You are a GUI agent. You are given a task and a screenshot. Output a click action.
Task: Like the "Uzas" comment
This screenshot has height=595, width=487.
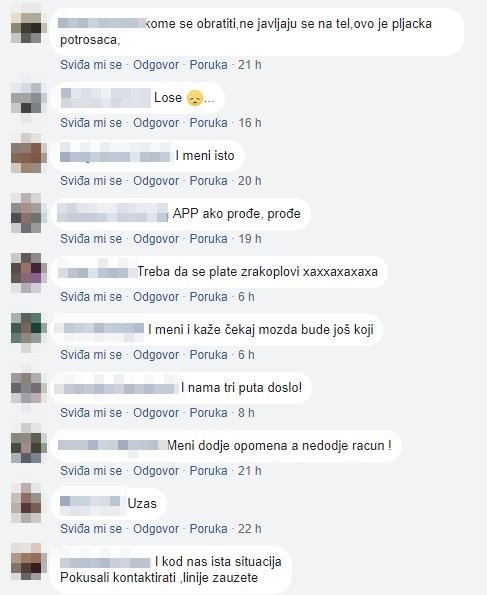[x=91, y=529]
